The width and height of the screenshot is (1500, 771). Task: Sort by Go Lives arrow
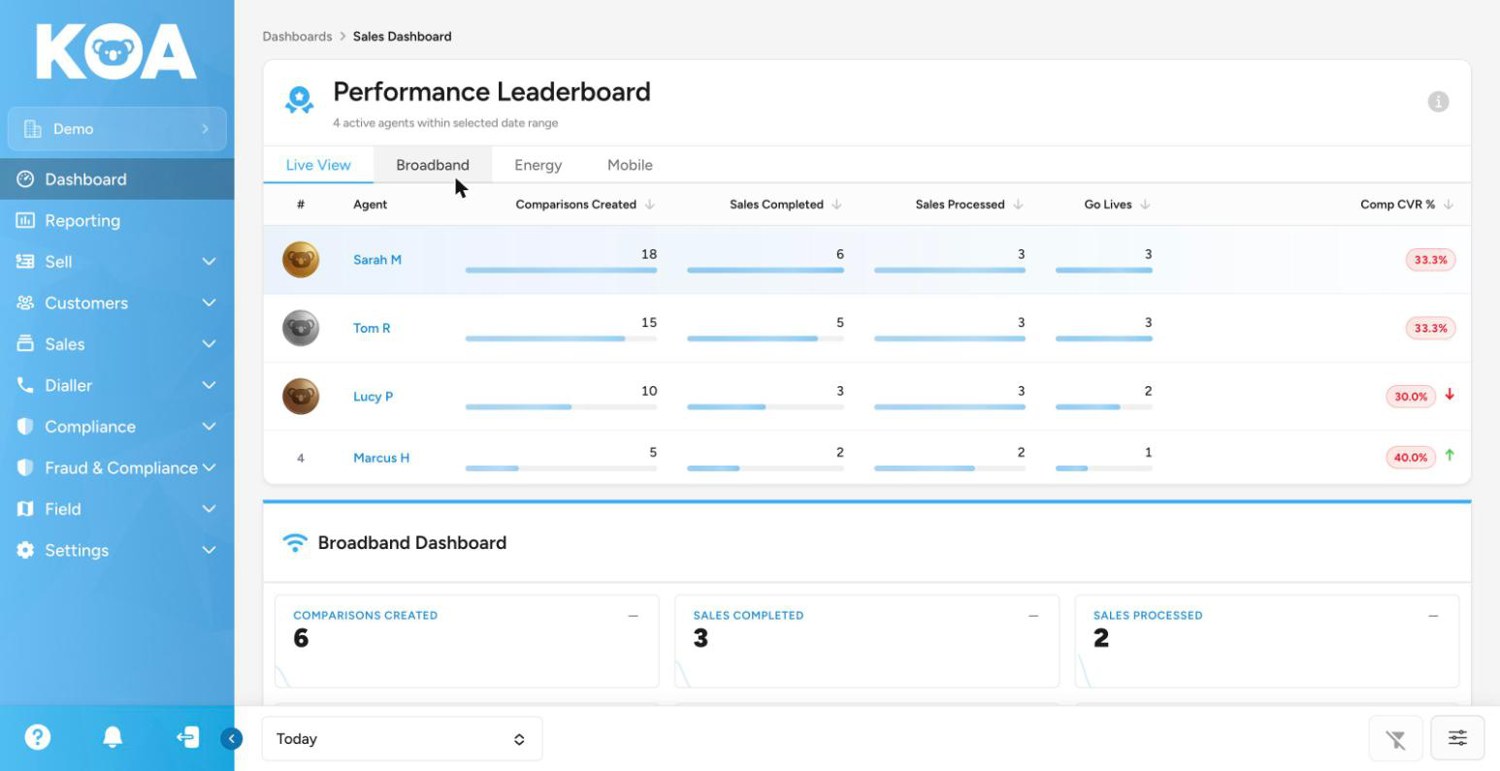1145,204
